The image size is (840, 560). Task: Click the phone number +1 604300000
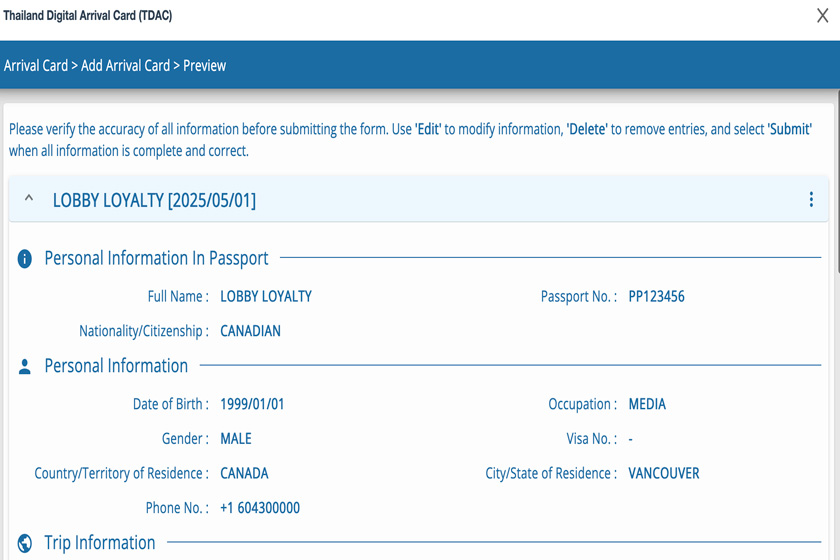[260, 508]
